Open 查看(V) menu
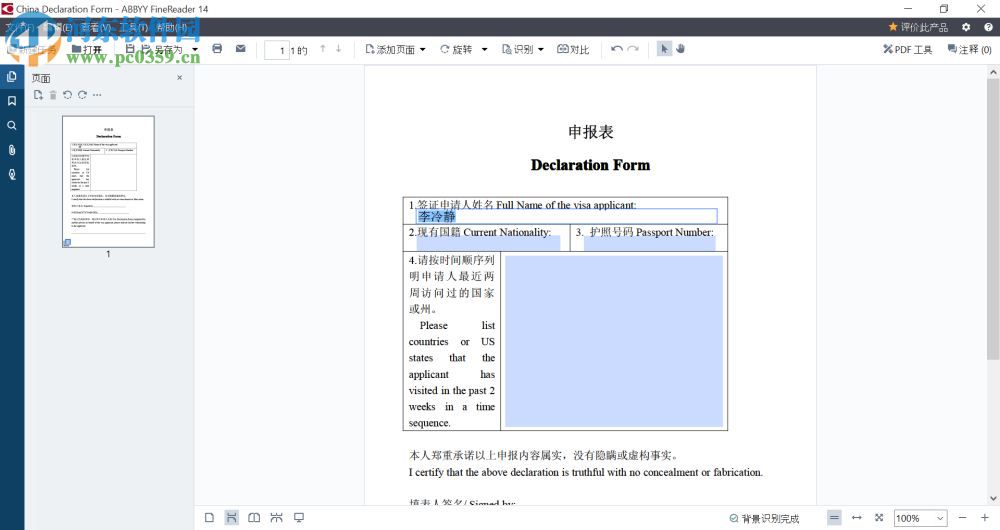 [x=96, y=27]
